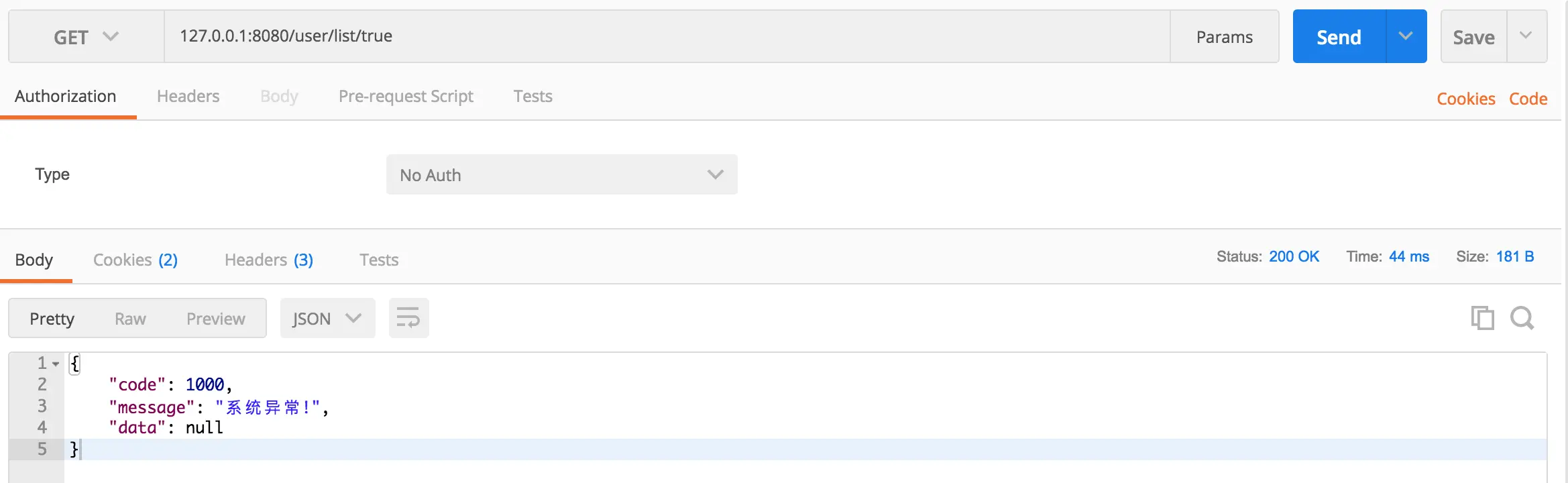Screen dimensions: 1568x483
Task: Expand the No Auth type dropdown
Action: point(562,174)
